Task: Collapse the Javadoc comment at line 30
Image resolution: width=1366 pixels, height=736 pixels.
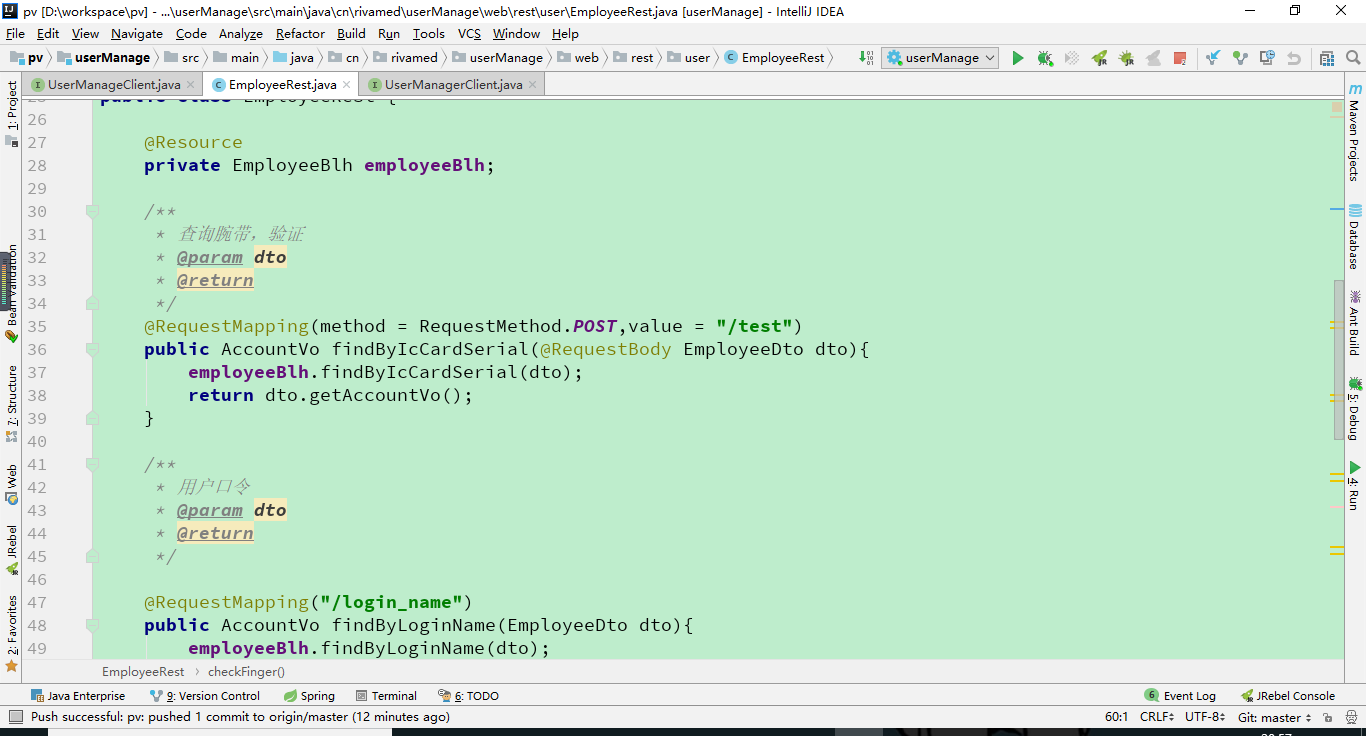Action: (x=92, y=211)
